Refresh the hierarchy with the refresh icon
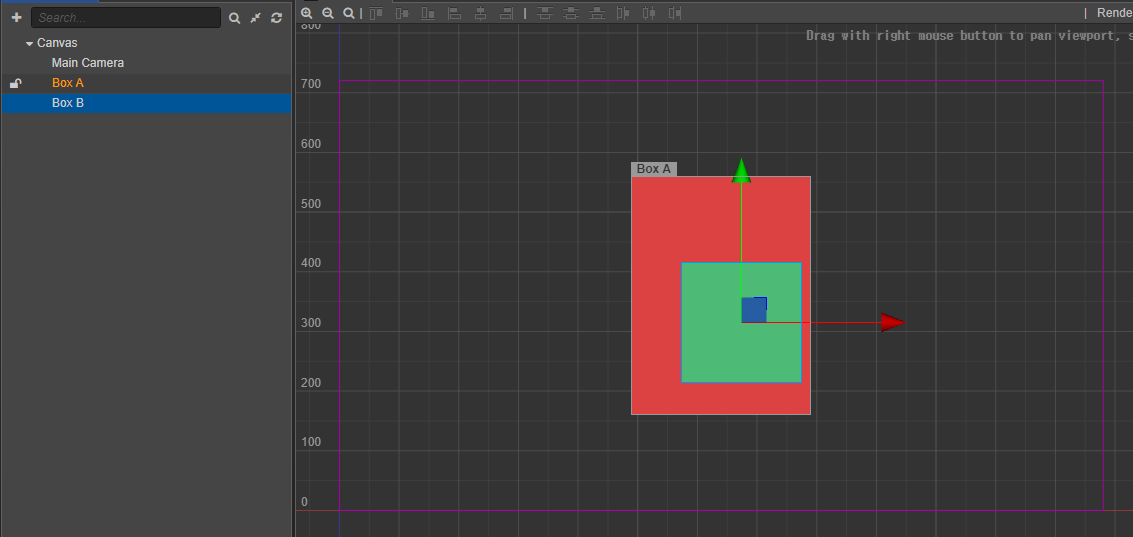This screenshot has width=1133, height=537. (x=276, y=18)
